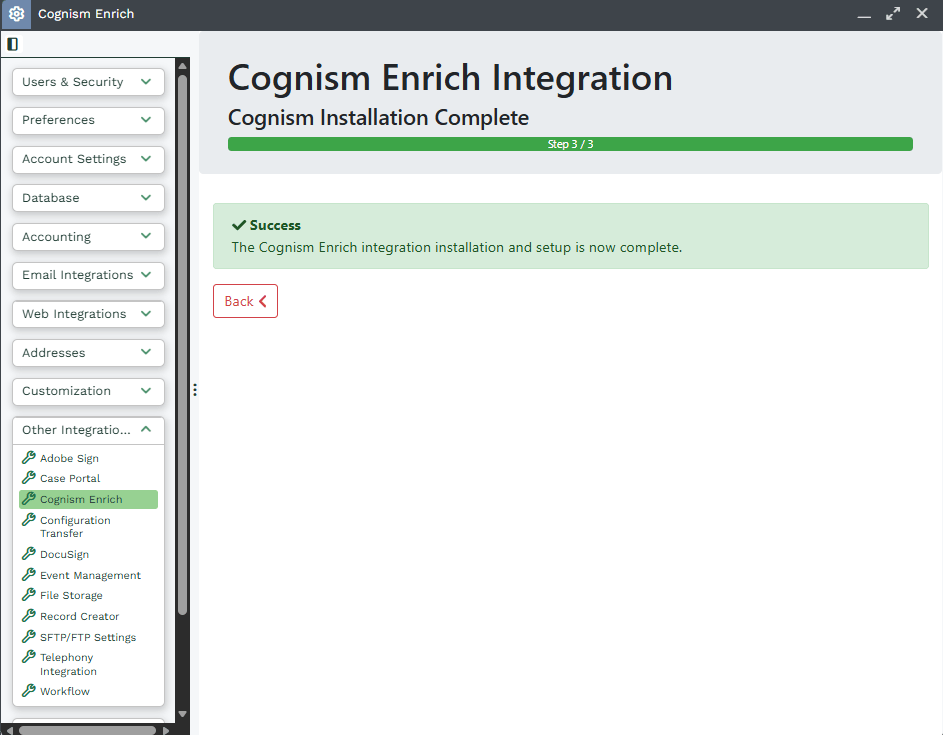Click the wrench icon next to Workflow

29,691
